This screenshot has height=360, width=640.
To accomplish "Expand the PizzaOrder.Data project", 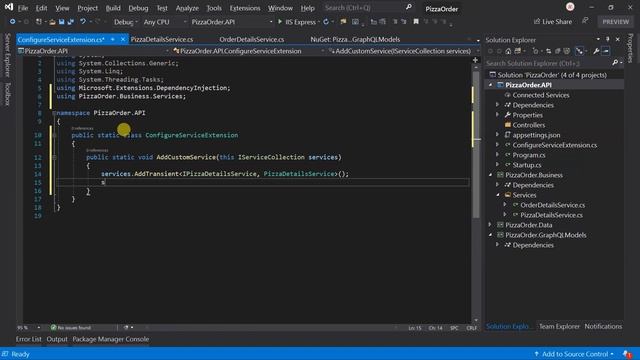I will [491, 225].
